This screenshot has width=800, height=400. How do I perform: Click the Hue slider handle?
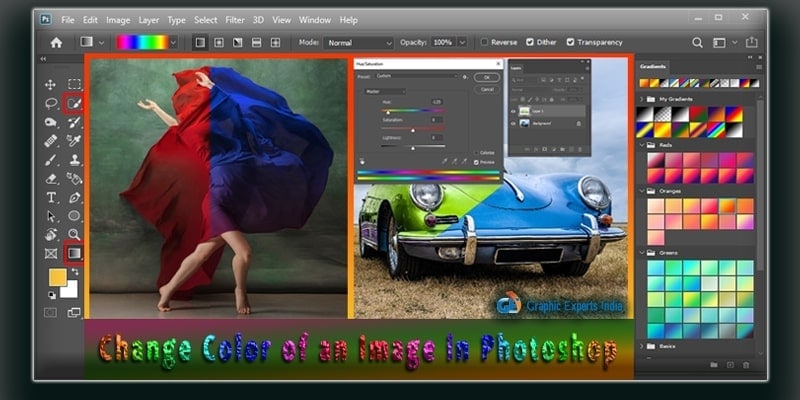tap(388, 112)
